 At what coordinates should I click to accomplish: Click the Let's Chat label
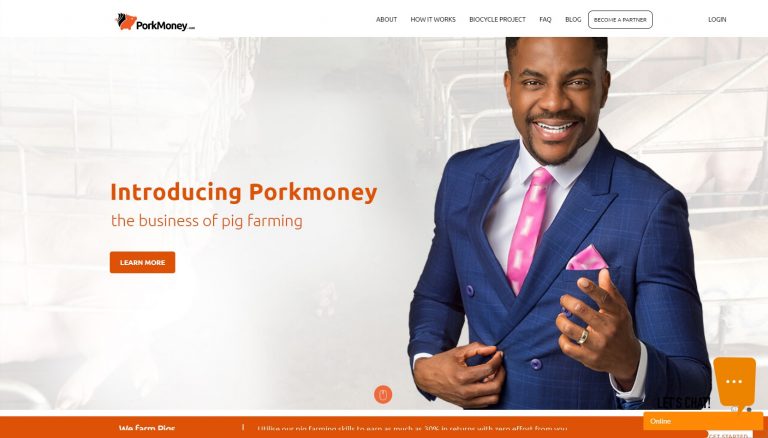683,403
